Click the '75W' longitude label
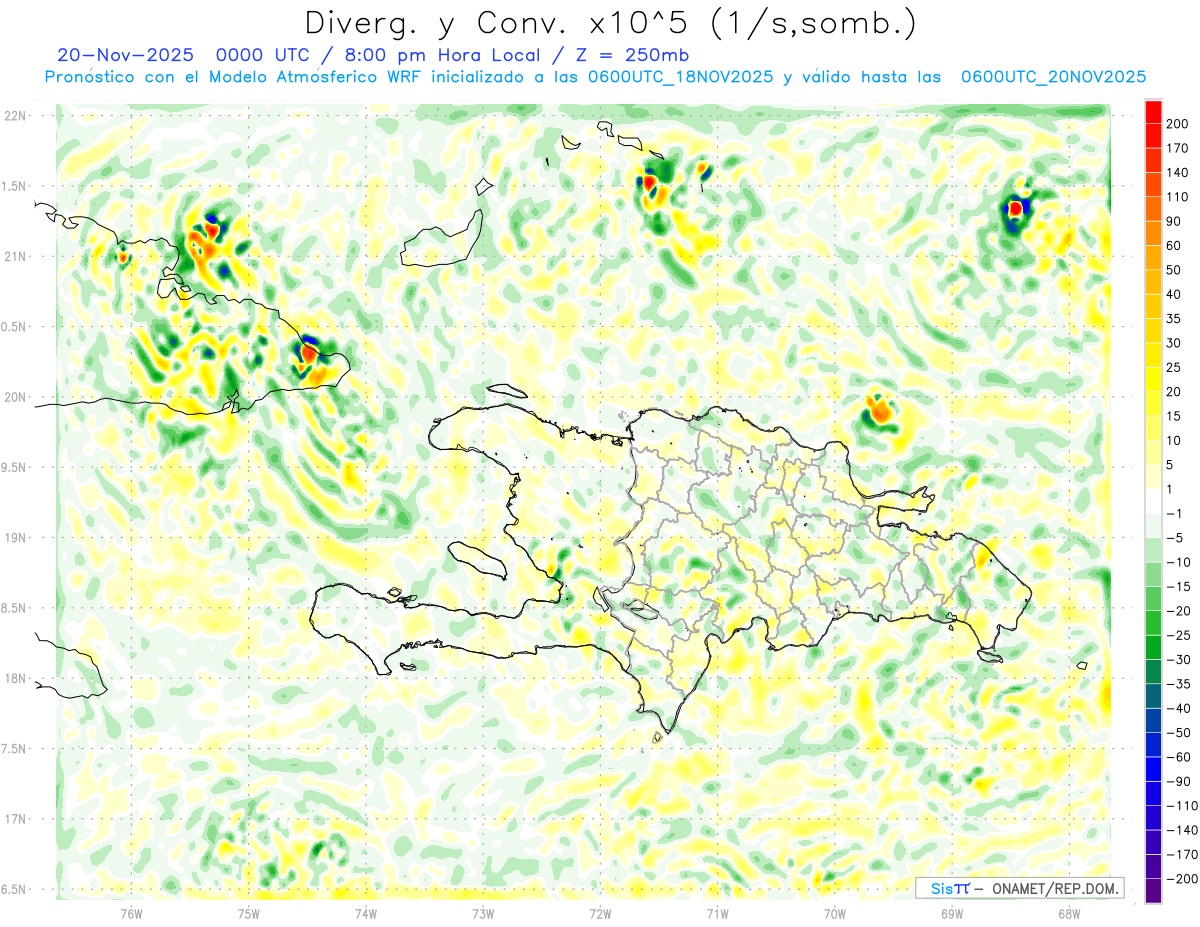This screenshot has height=927, width=1200. pos(249,913)
